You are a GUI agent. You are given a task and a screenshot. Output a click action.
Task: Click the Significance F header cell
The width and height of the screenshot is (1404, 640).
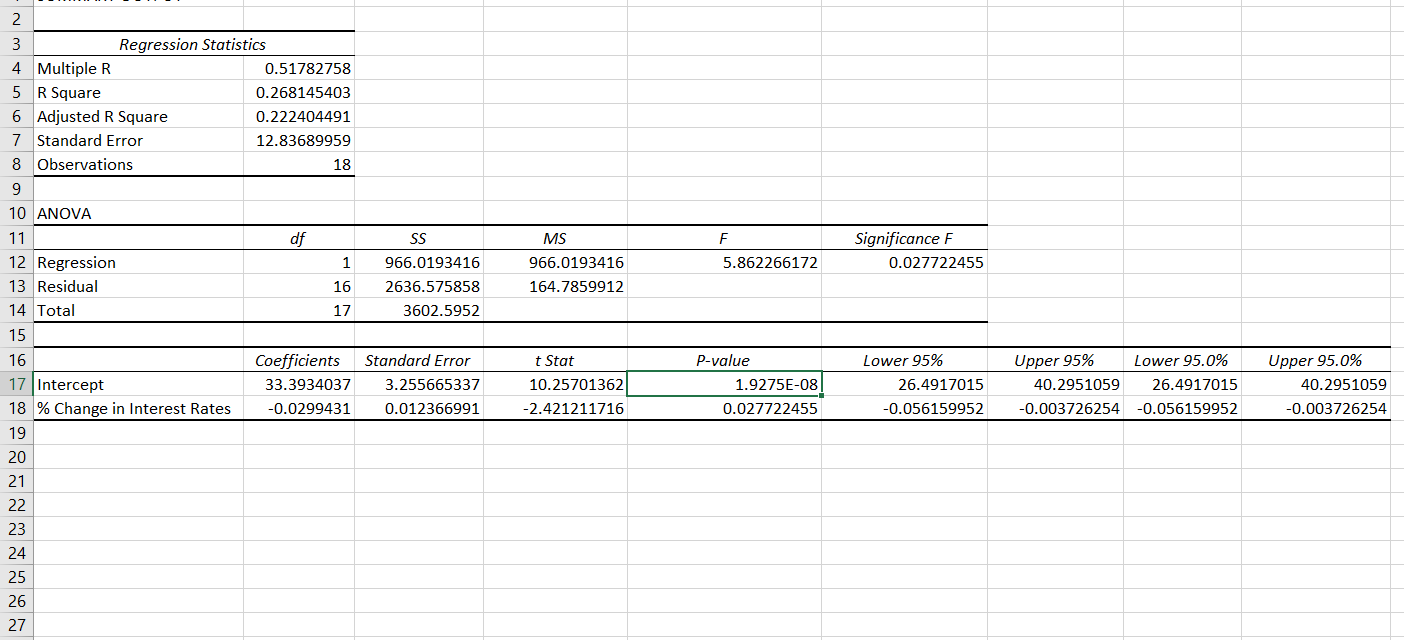click(x=904, y=238)
